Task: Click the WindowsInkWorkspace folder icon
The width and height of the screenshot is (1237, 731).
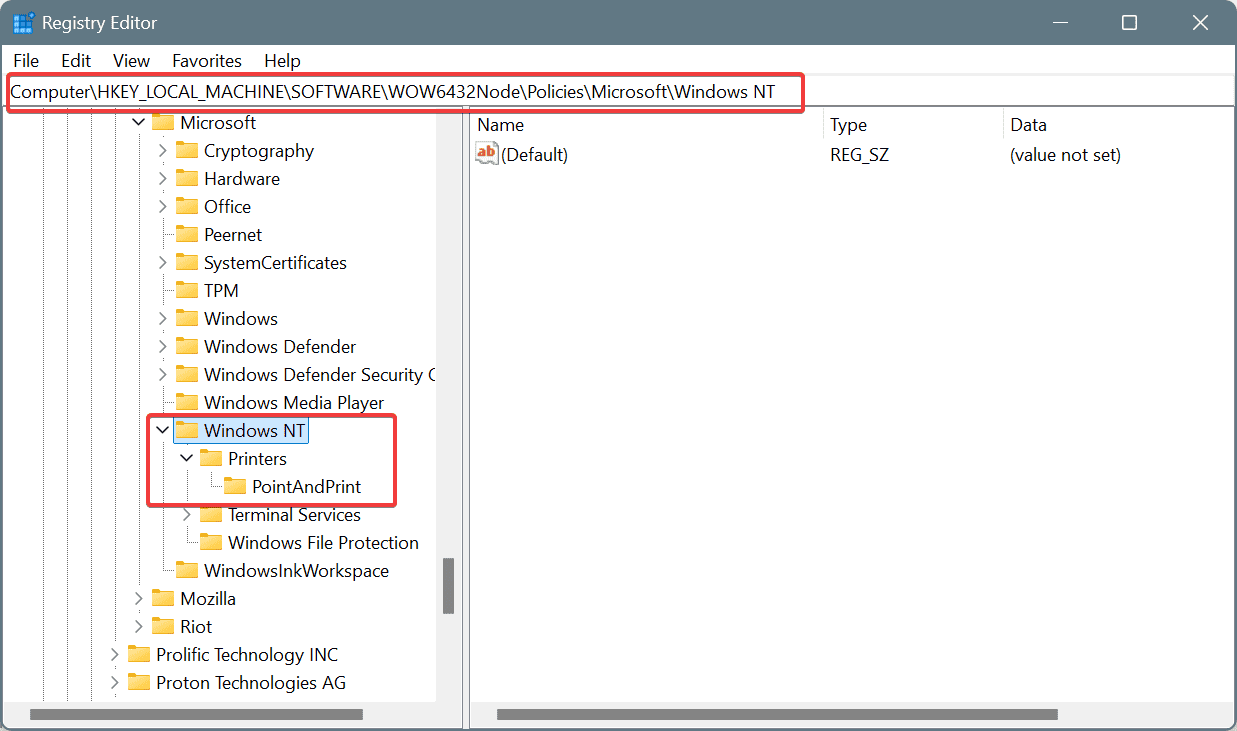Action: (186, 570)
